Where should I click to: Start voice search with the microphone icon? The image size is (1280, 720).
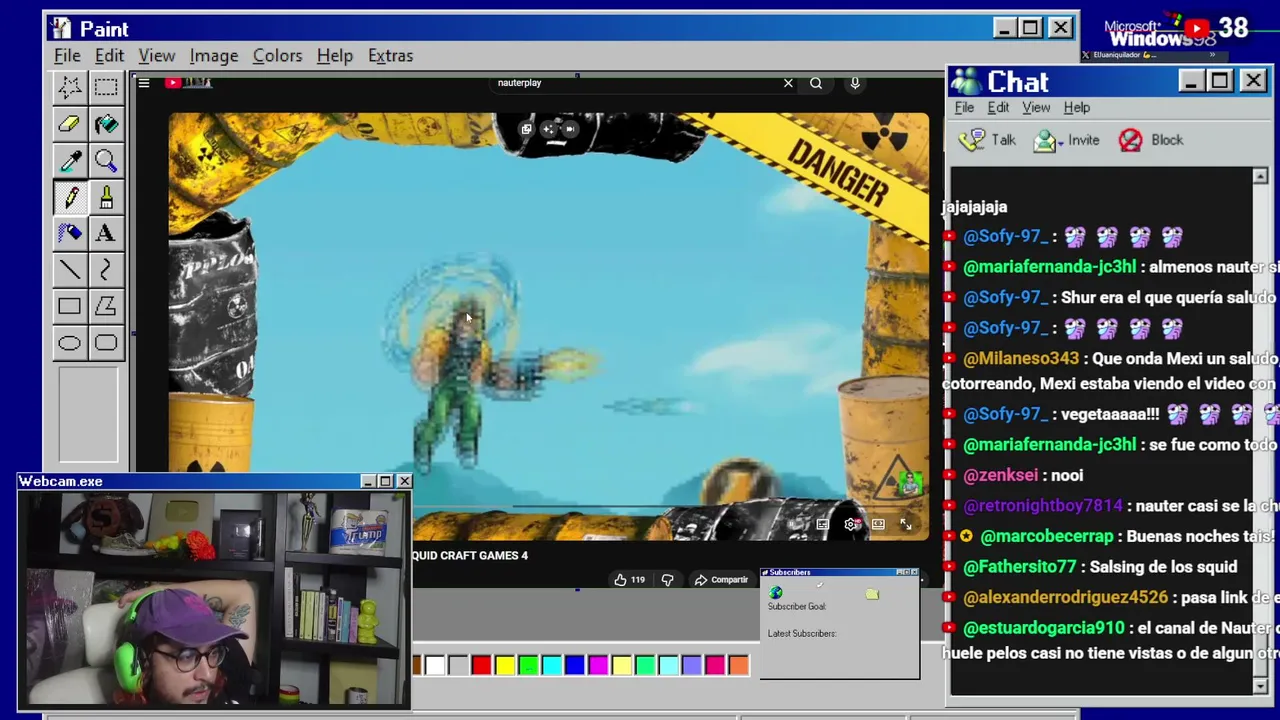coord(855,83)
